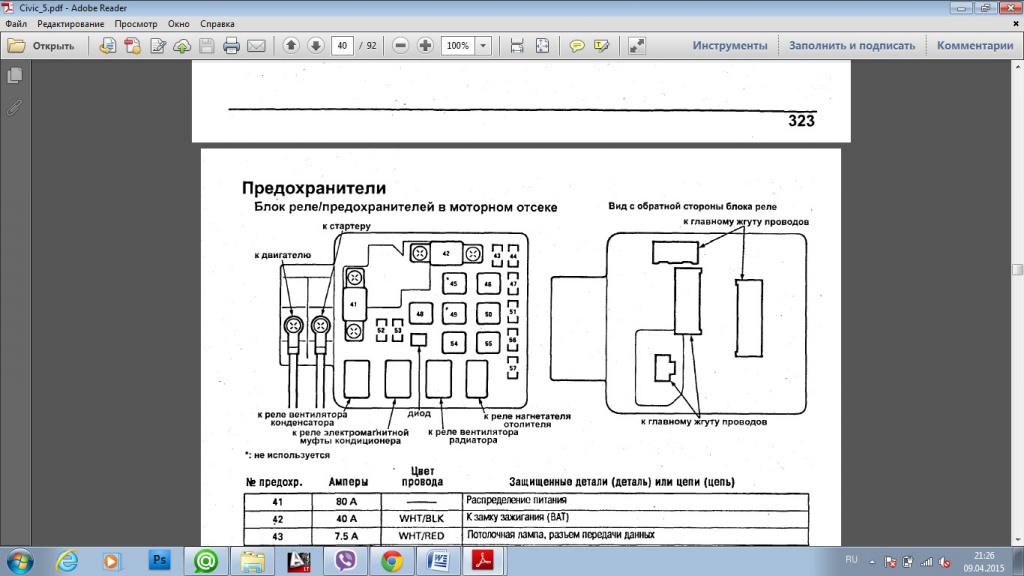Zoom out with the minus button
Viewport: 1024px width, 576px height.
pyautogui.click(x=401, y=46)
